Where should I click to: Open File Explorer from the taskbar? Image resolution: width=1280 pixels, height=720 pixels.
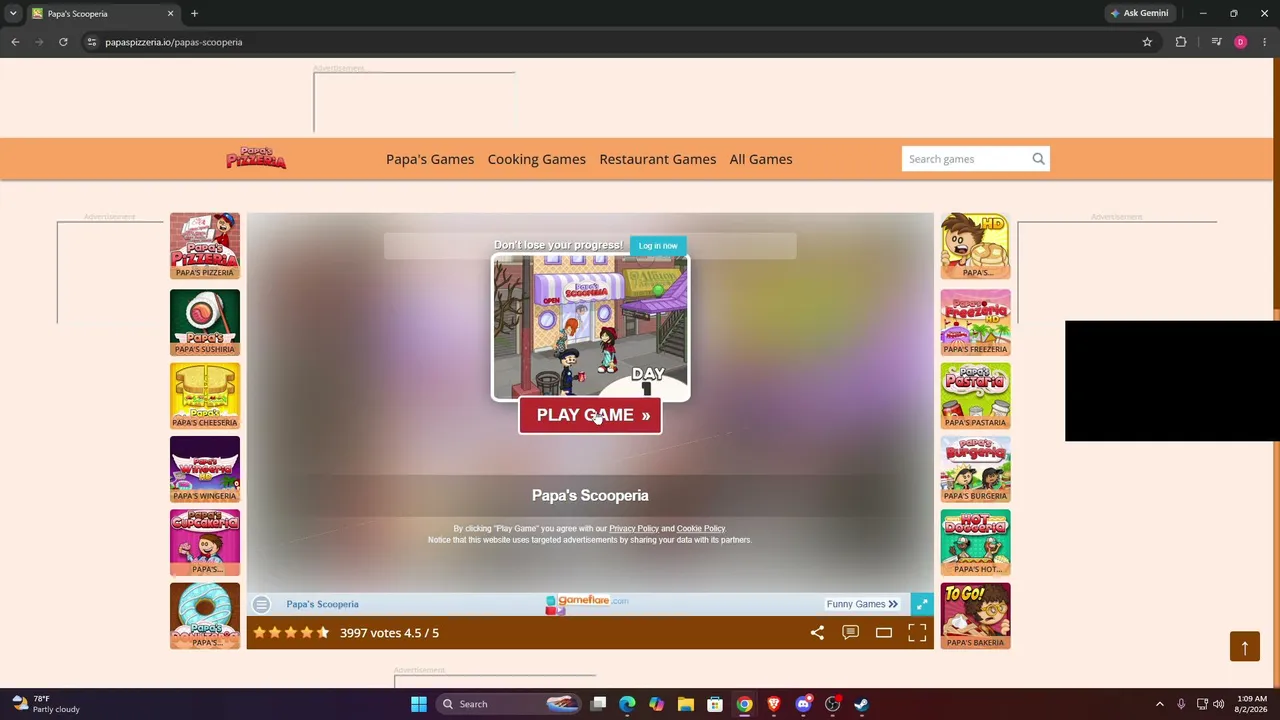(686, 704)
